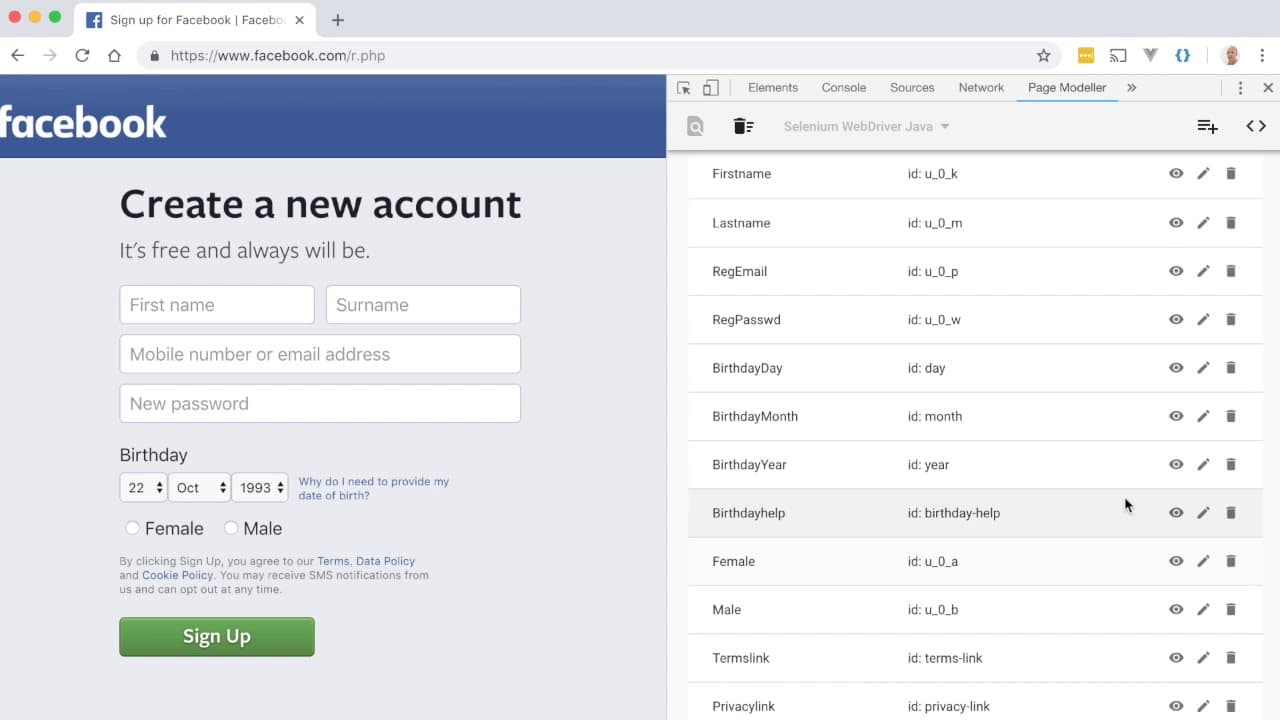Click the delete all elements trash icon
This screenshot has width=1280, height=720.
click(743, 126)
